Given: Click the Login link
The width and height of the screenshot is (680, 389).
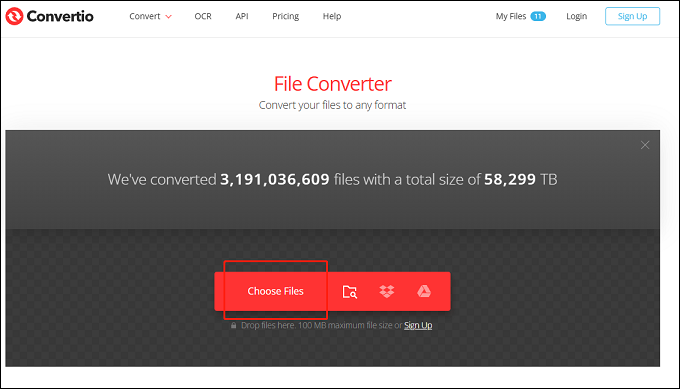Looking at the screenshot, I should coord(576,16).
